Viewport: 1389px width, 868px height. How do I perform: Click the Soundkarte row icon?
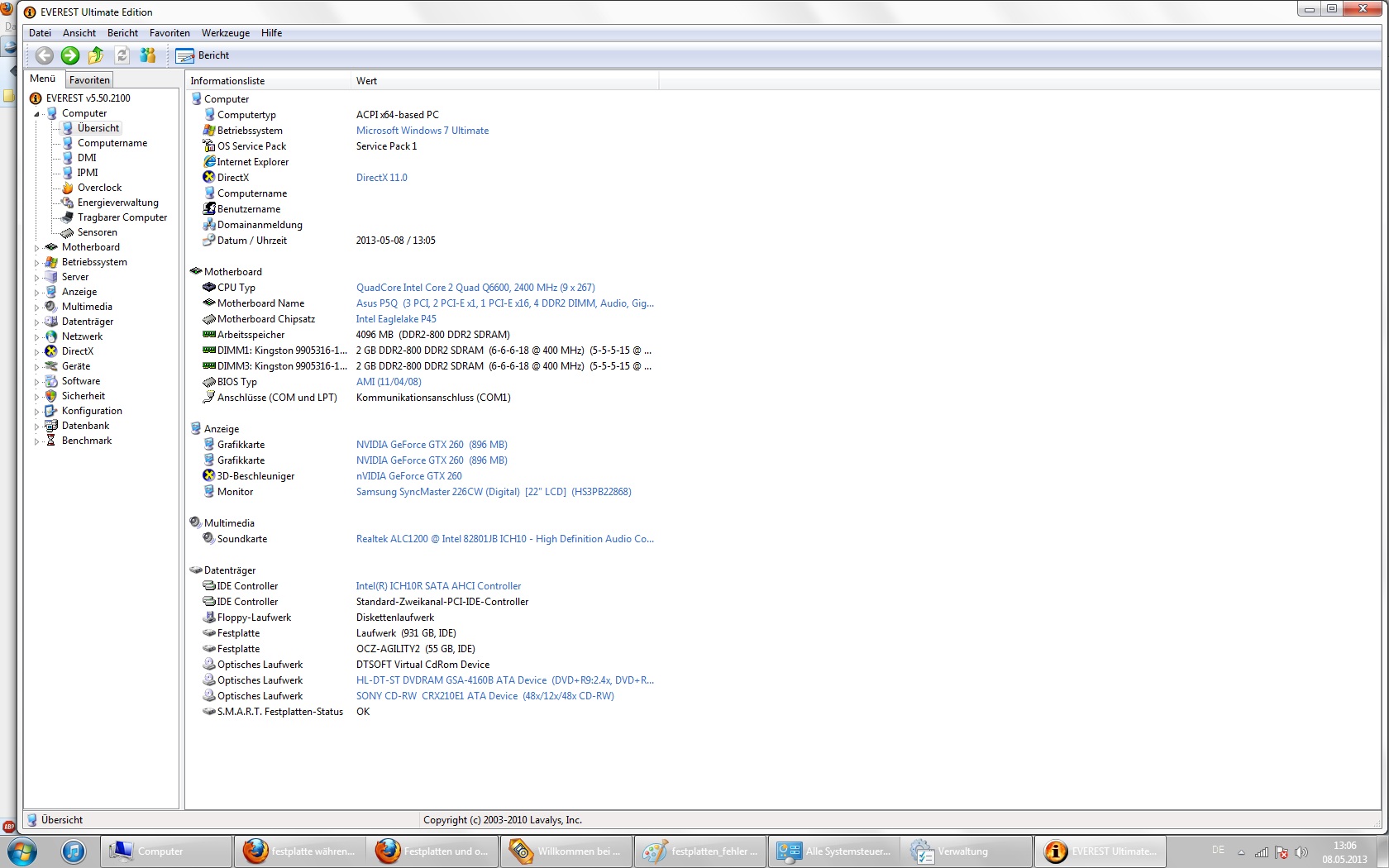coord(209,539)
